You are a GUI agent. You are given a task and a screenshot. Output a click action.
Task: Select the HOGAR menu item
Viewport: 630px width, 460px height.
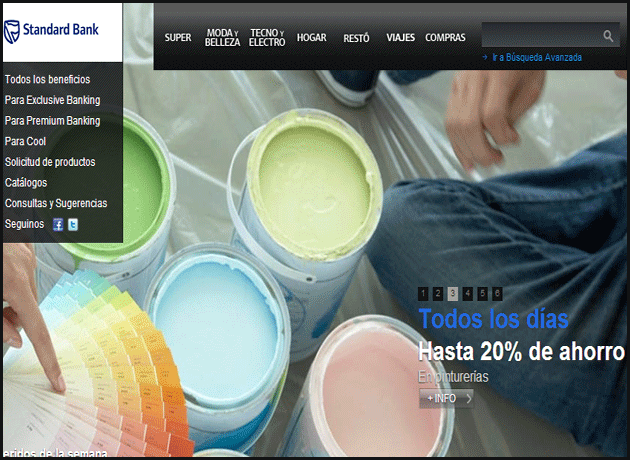(312, 38)
